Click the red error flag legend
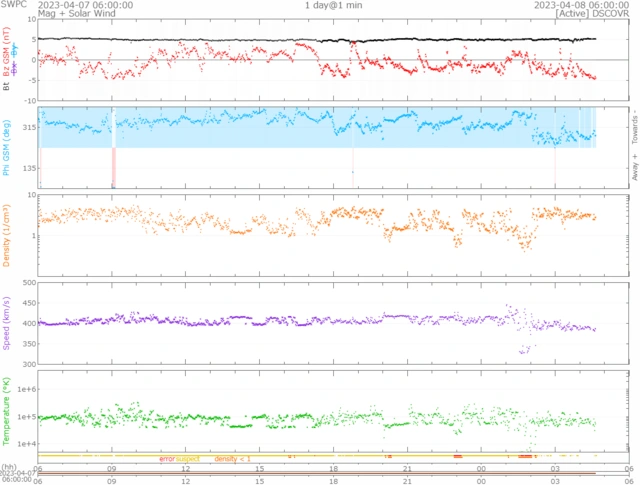Image resolution: width=640 pixels, height=485 pixels. [x=166, y=459]
